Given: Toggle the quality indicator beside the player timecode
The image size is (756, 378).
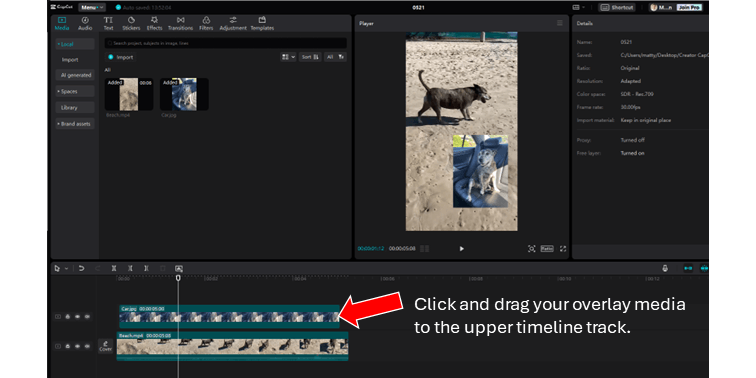Looking at the screenshot, I should 424,249.
